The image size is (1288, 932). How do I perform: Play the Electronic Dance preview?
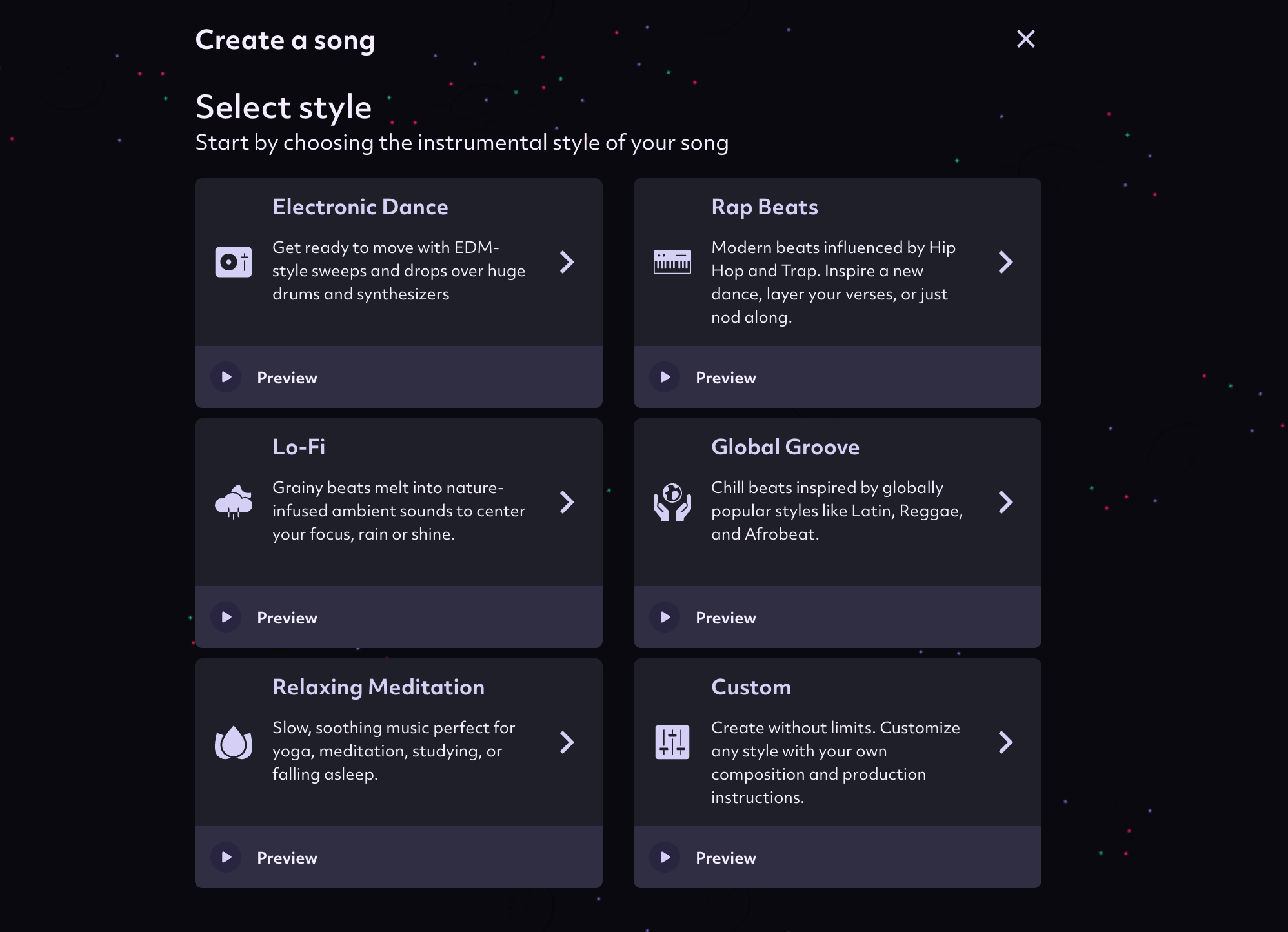226,377
